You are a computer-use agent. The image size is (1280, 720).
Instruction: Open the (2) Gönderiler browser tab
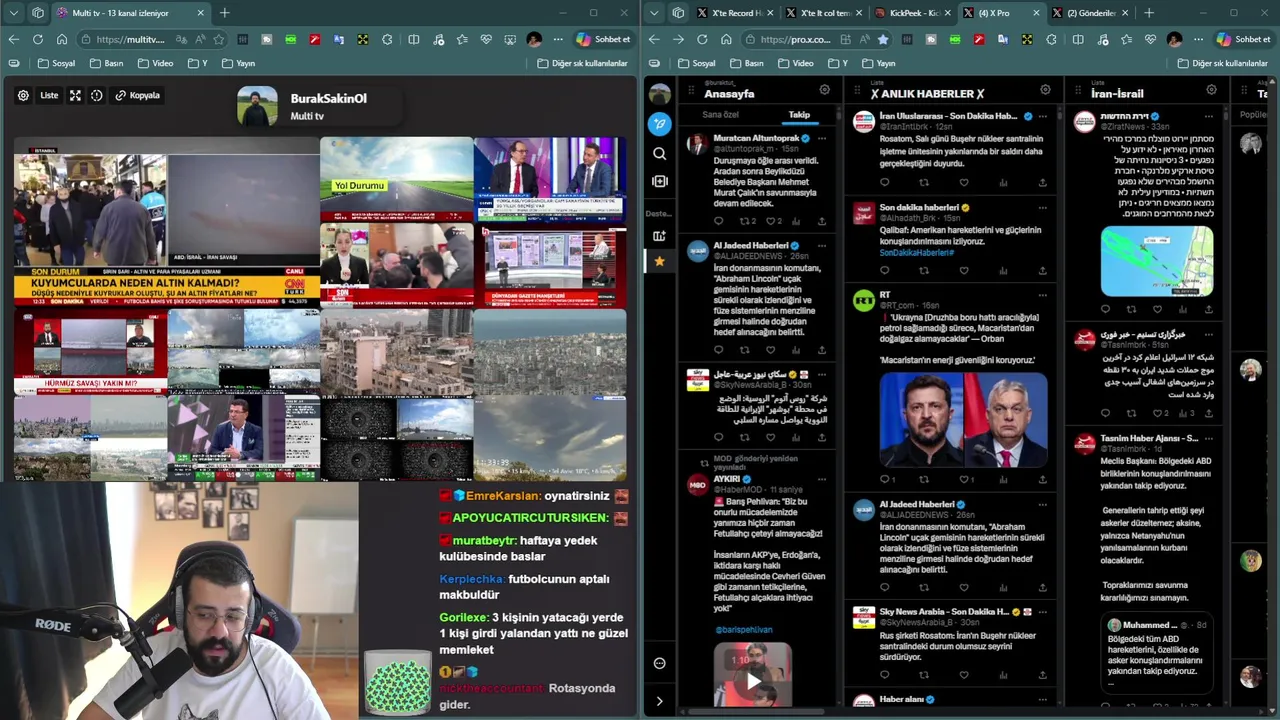[1090, 13]
